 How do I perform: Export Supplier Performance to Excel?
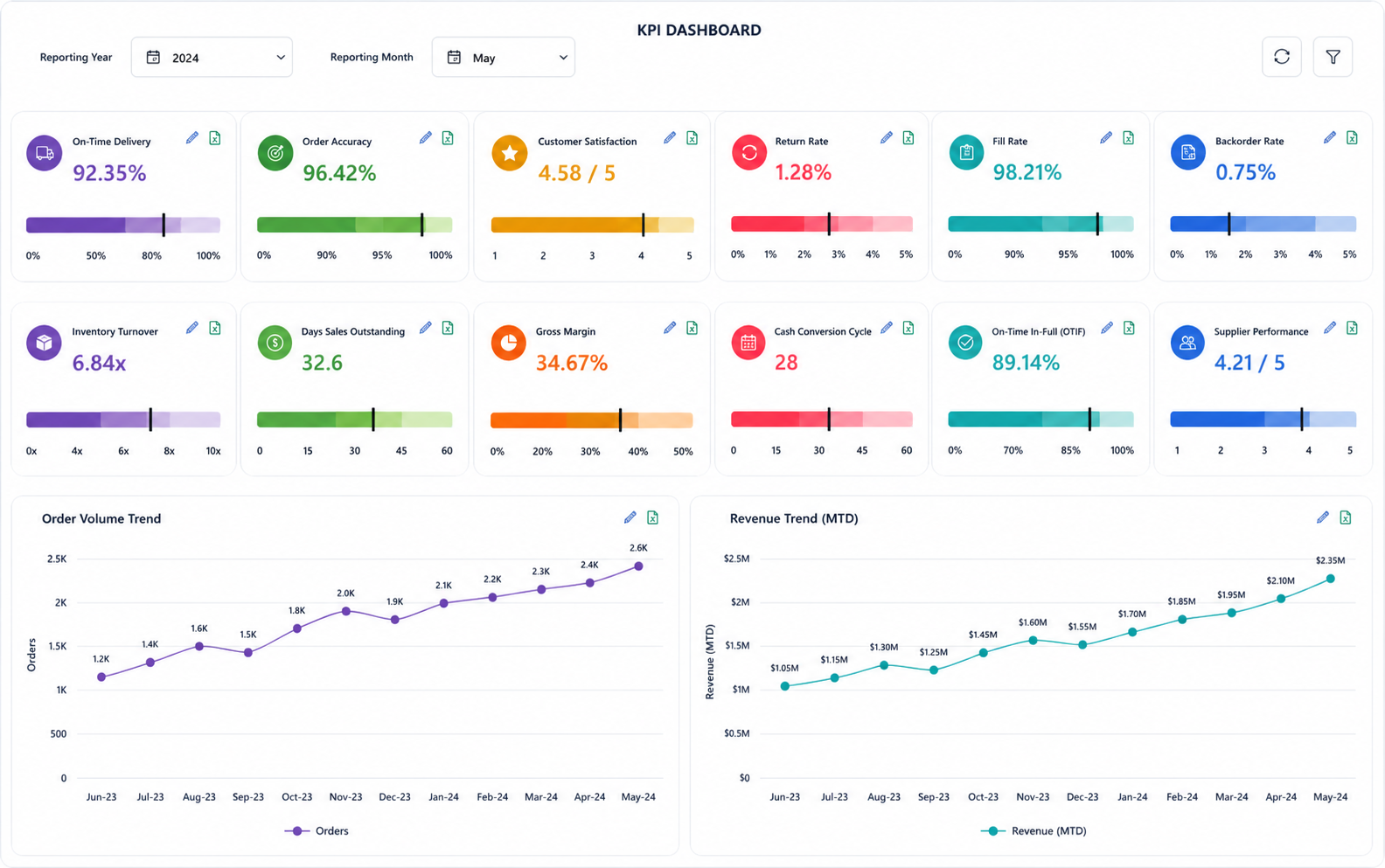[x=1352, y=328]
